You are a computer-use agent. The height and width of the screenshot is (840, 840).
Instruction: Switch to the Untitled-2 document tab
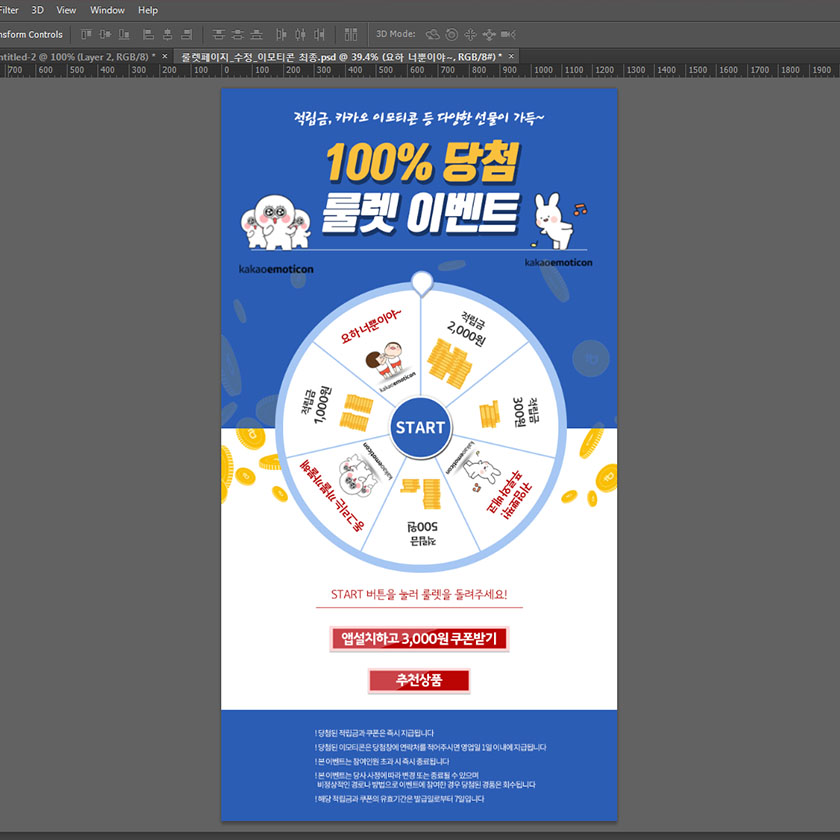pyautogui.click(x=78, y=56)
